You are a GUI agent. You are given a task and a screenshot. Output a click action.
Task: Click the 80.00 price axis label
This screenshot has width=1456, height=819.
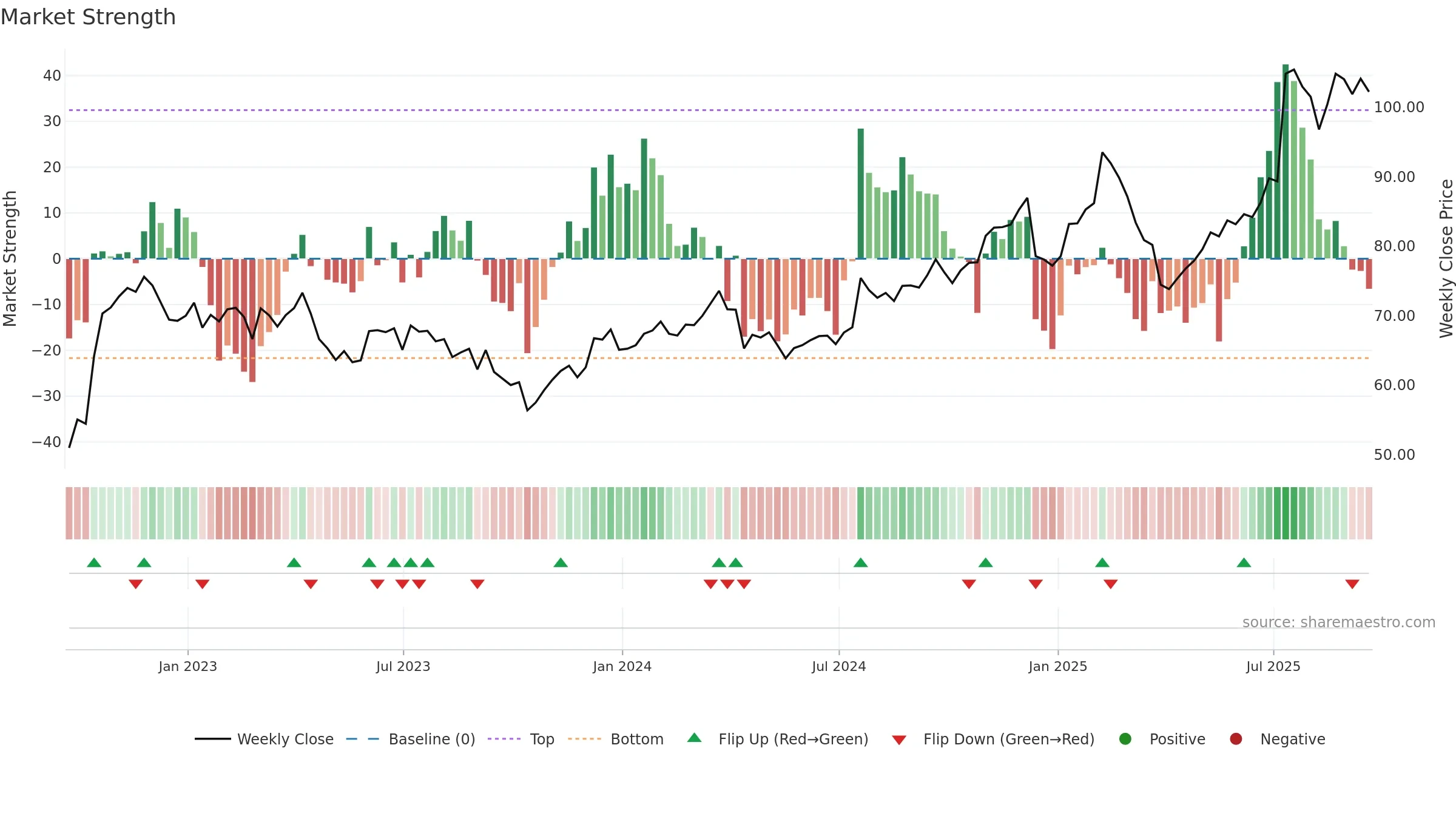(1394, 246)
